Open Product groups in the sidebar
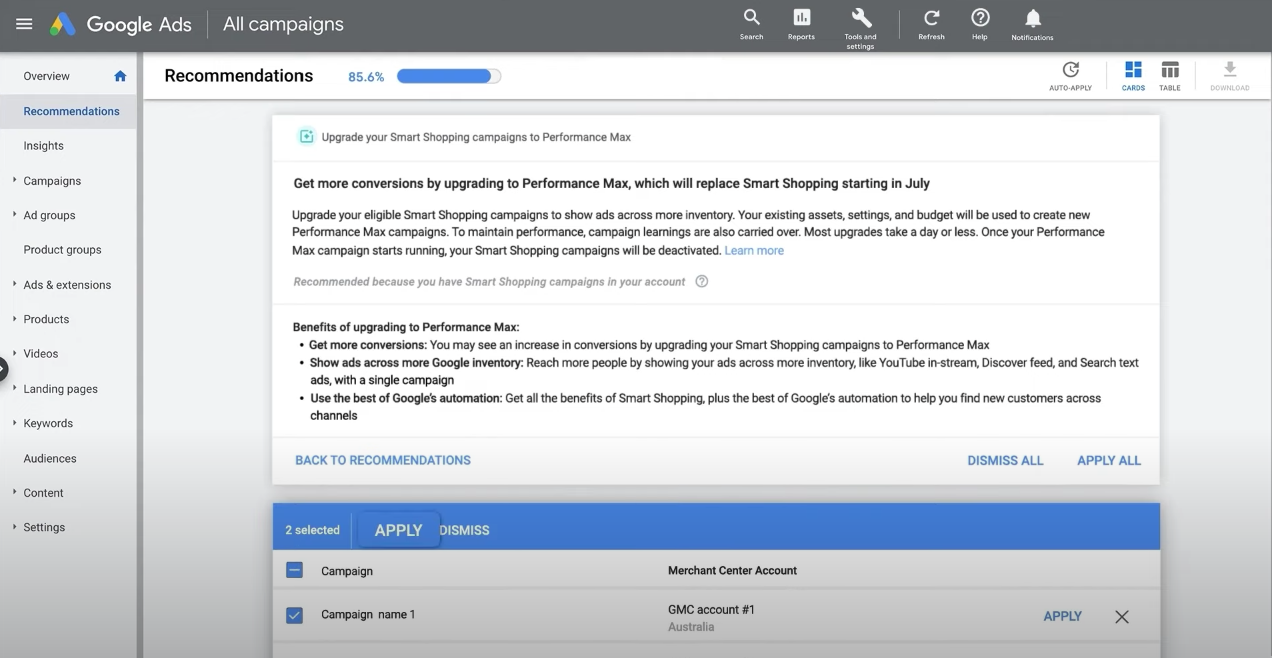 tap(63, 250)
